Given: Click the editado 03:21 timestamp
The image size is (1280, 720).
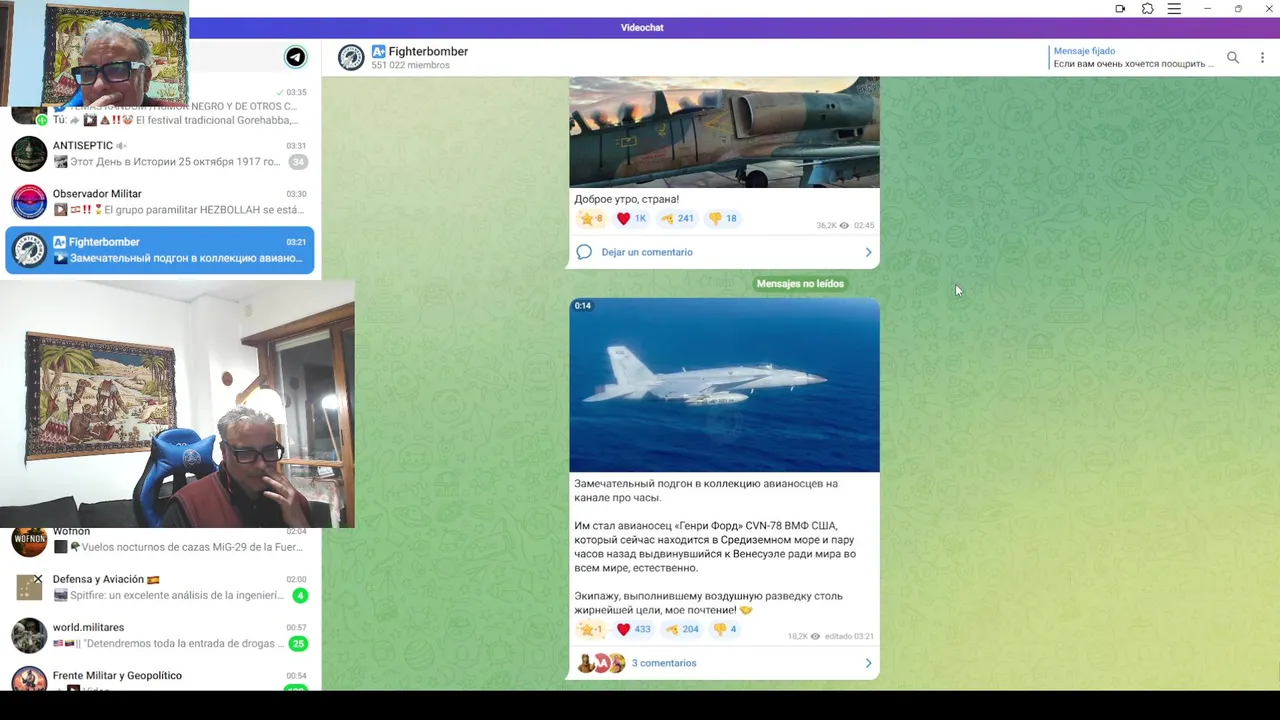Looking at the screenshot, I should pyautogui.click(x=849, y=636).
